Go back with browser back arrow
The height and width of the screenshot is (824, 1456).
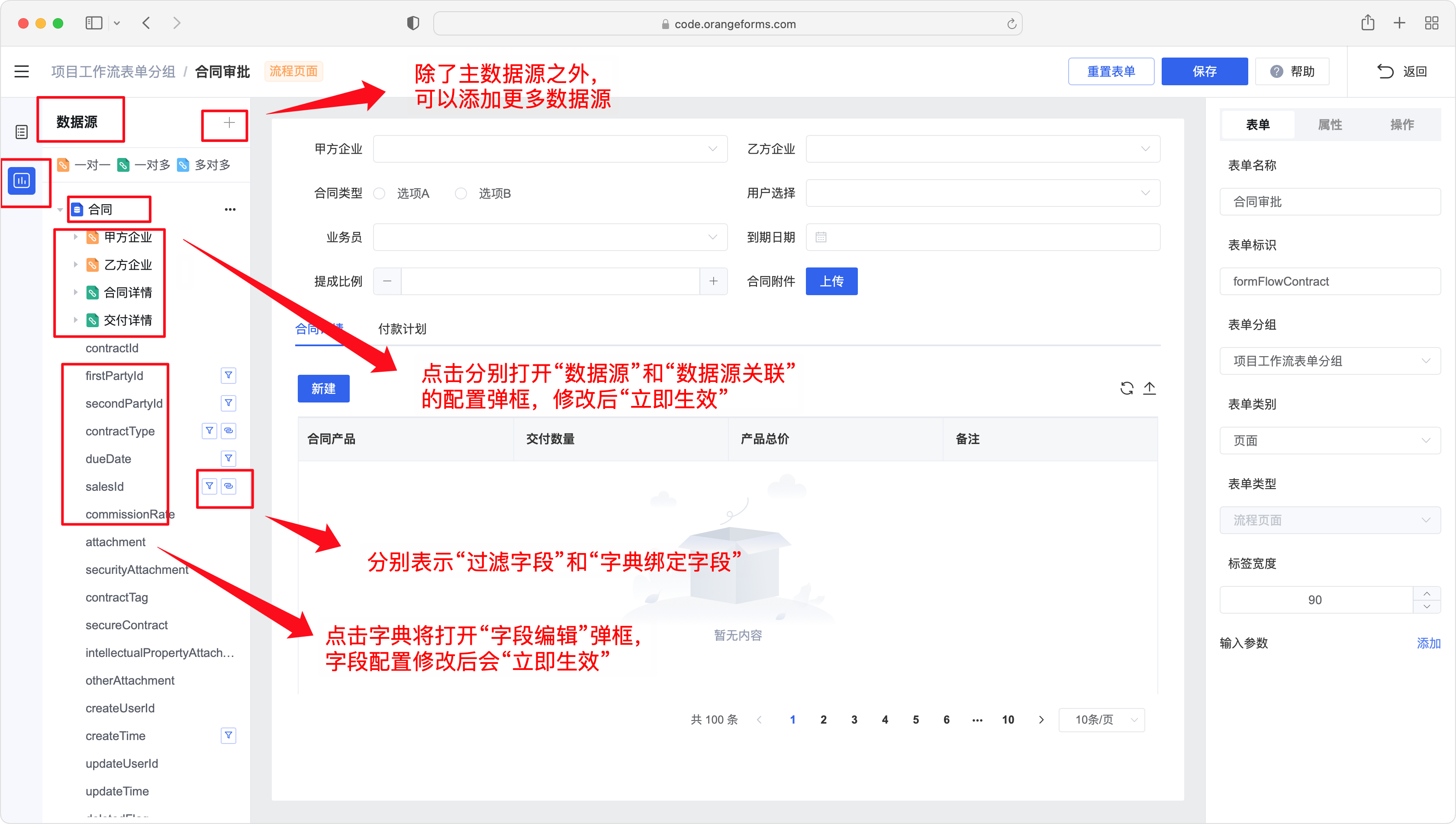pyautogui.click(x=147, y=23)
